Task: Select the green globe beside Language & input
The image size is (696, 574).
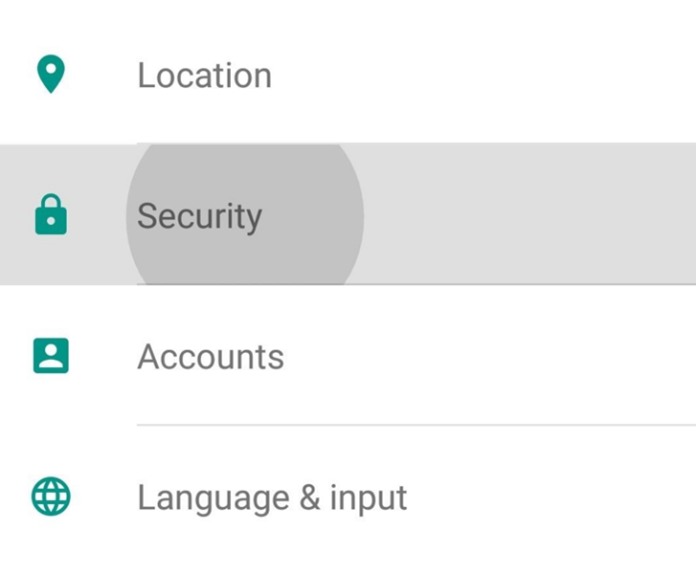Action: point(50,496)
